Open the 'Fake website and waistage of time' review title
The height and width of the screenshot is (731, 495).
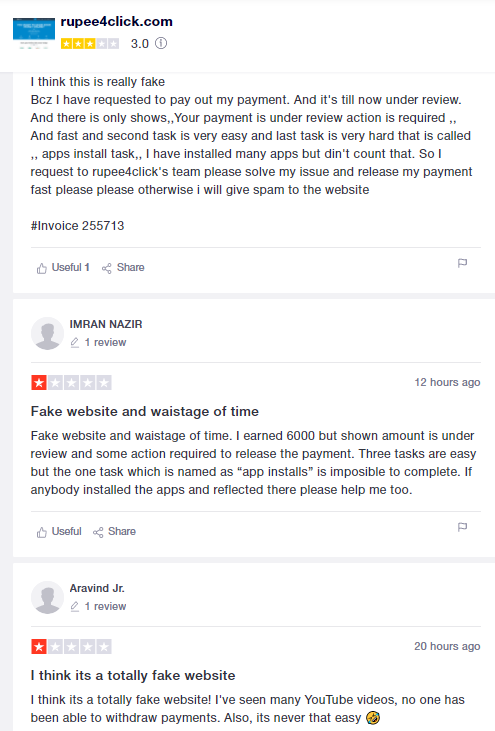coord(144,412)
